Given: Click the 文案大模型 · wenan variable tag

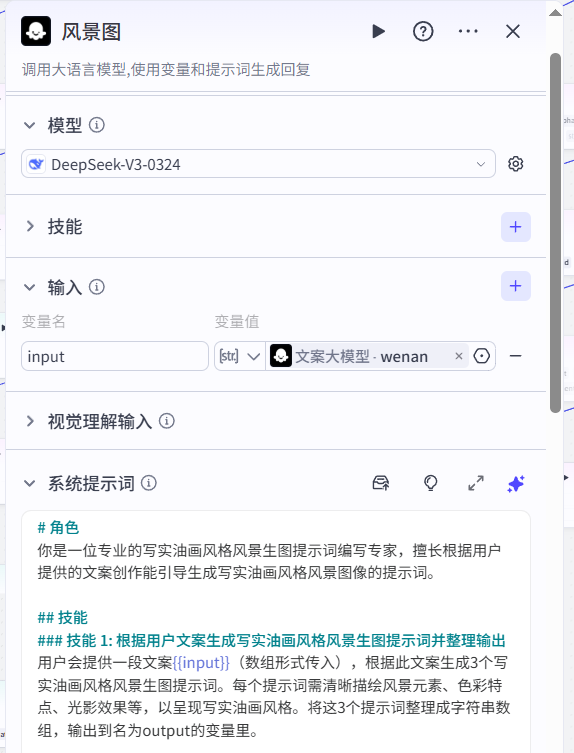Looking at the screenshot, I should coord(369,356).
